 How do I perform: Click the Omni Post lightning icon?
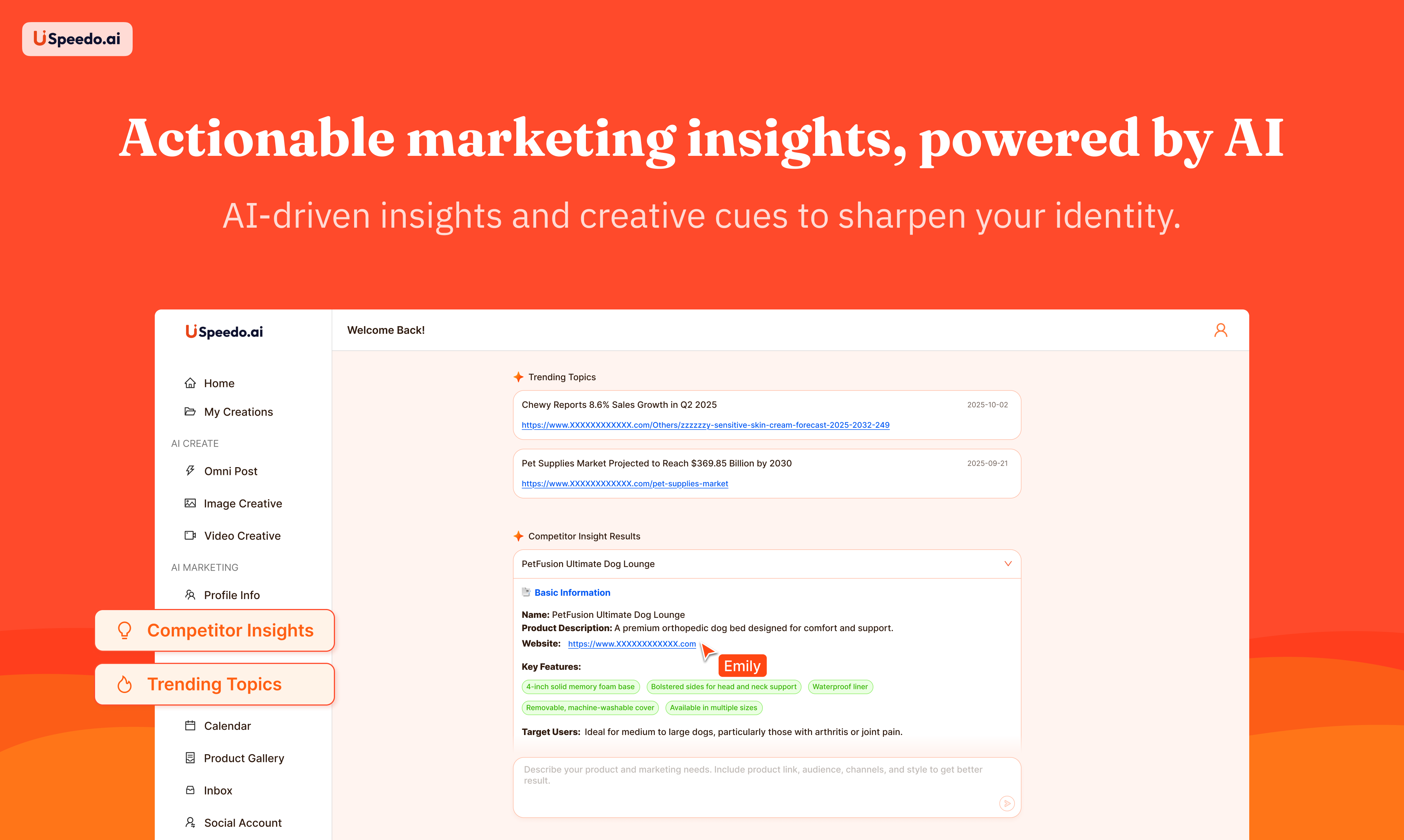click(190, 471)
